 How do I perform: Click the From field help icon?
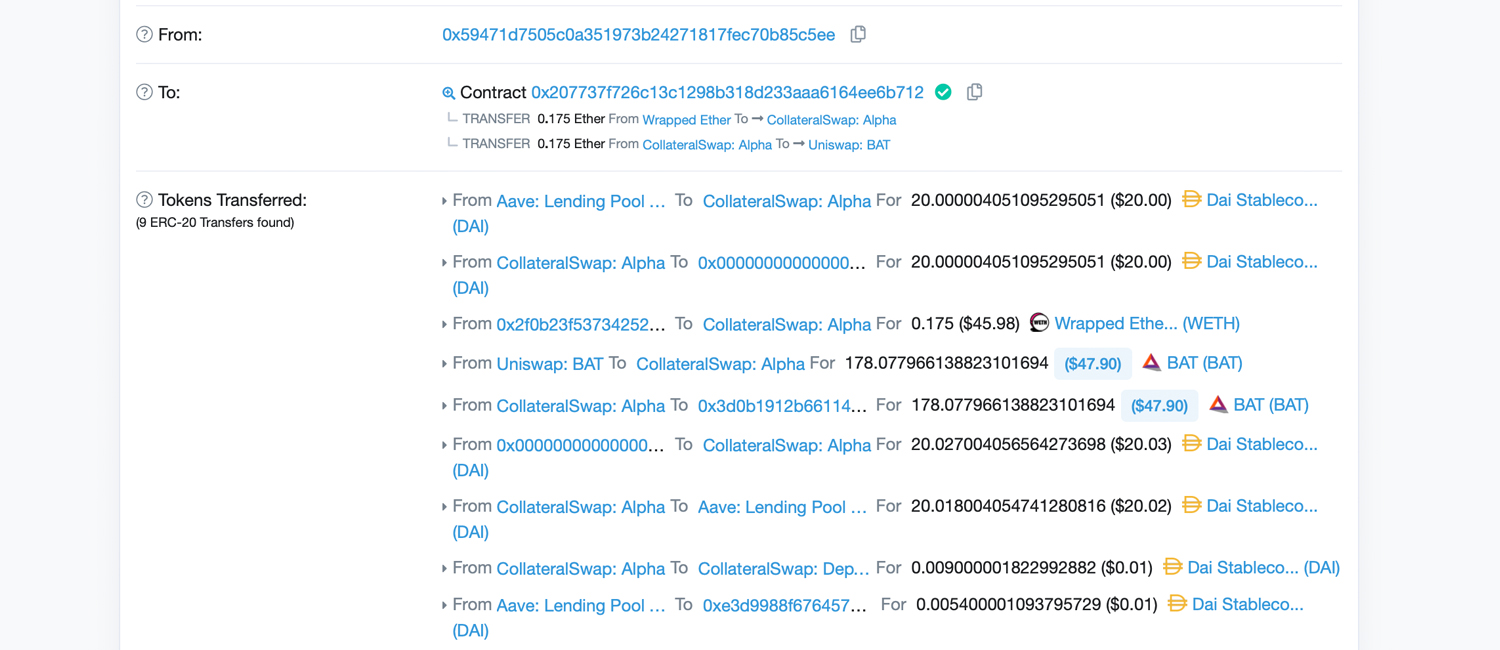(x=144, y=35)
